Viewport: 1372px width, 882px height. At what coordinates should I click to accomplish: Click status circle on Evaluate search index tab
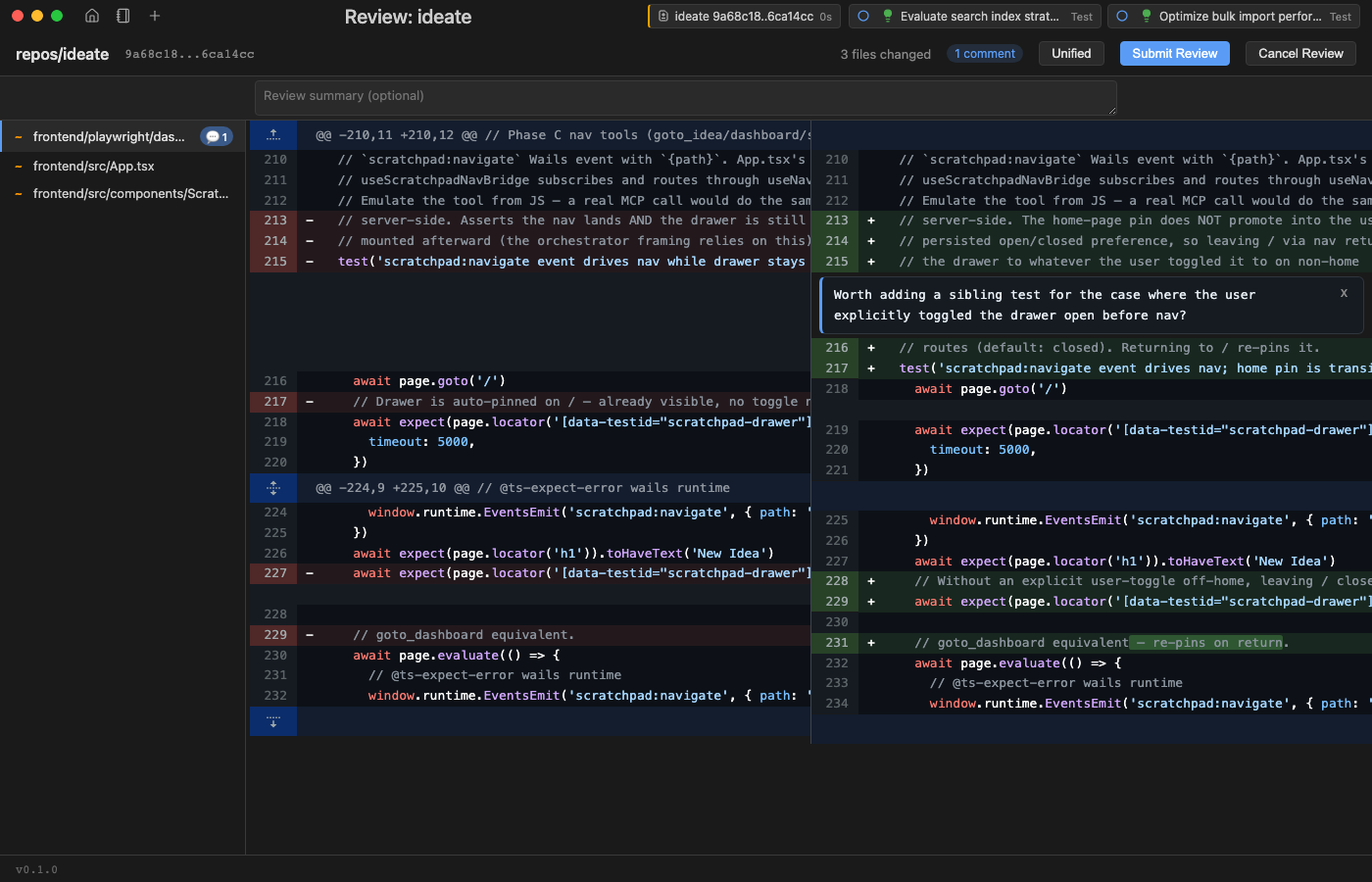tap(863, 17)
